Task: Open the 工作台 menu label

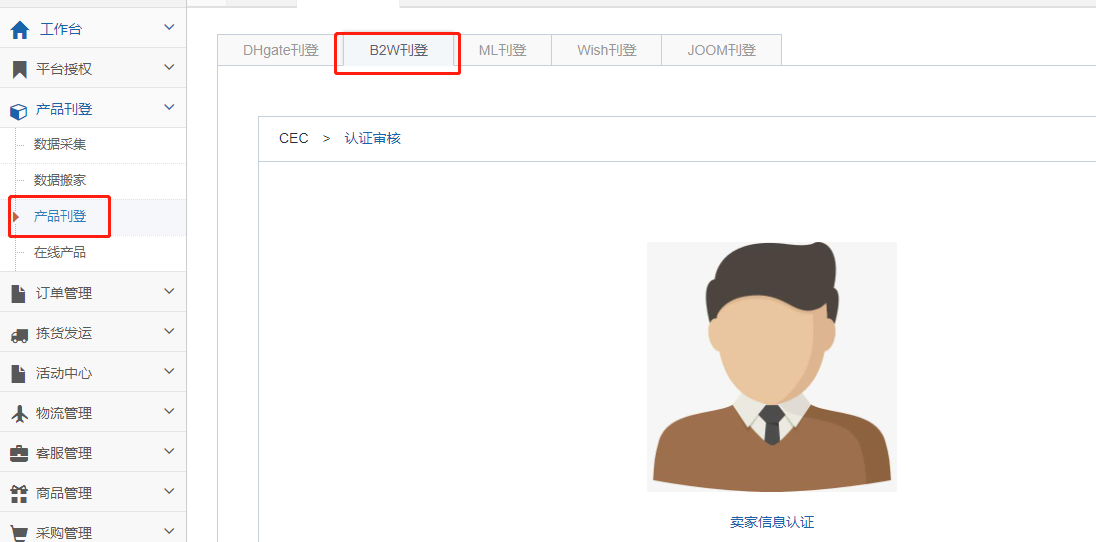Action: click(x=61, y=29)
